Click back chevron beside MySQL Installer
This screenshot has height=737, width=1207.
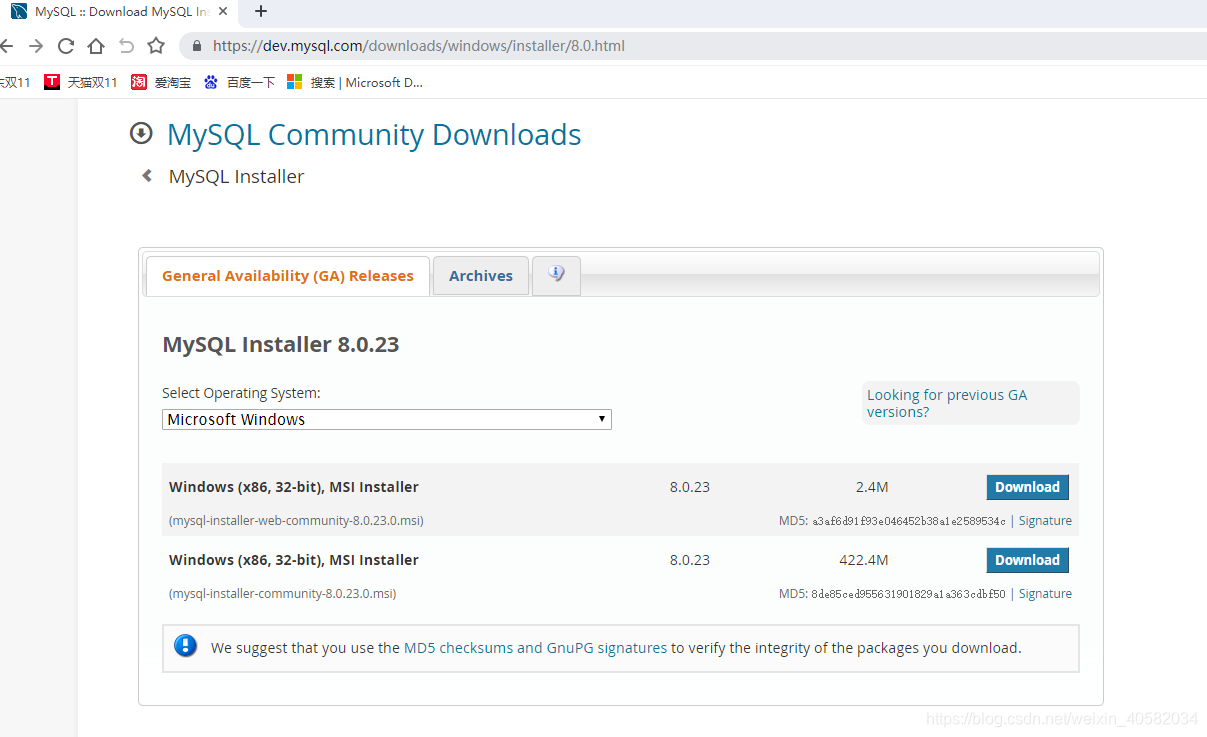click(x=147, y=176)
